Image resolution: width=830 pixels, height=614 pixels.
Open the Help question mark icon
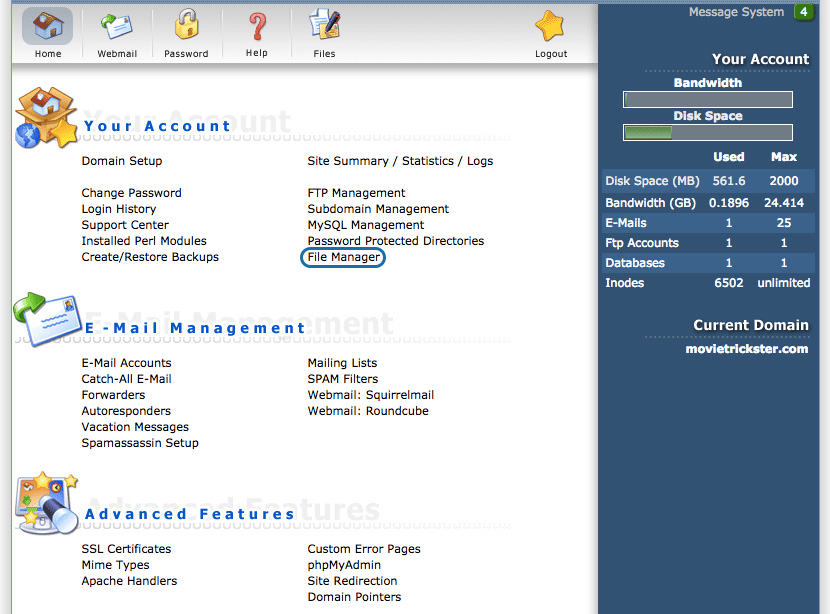click(257, 26)
